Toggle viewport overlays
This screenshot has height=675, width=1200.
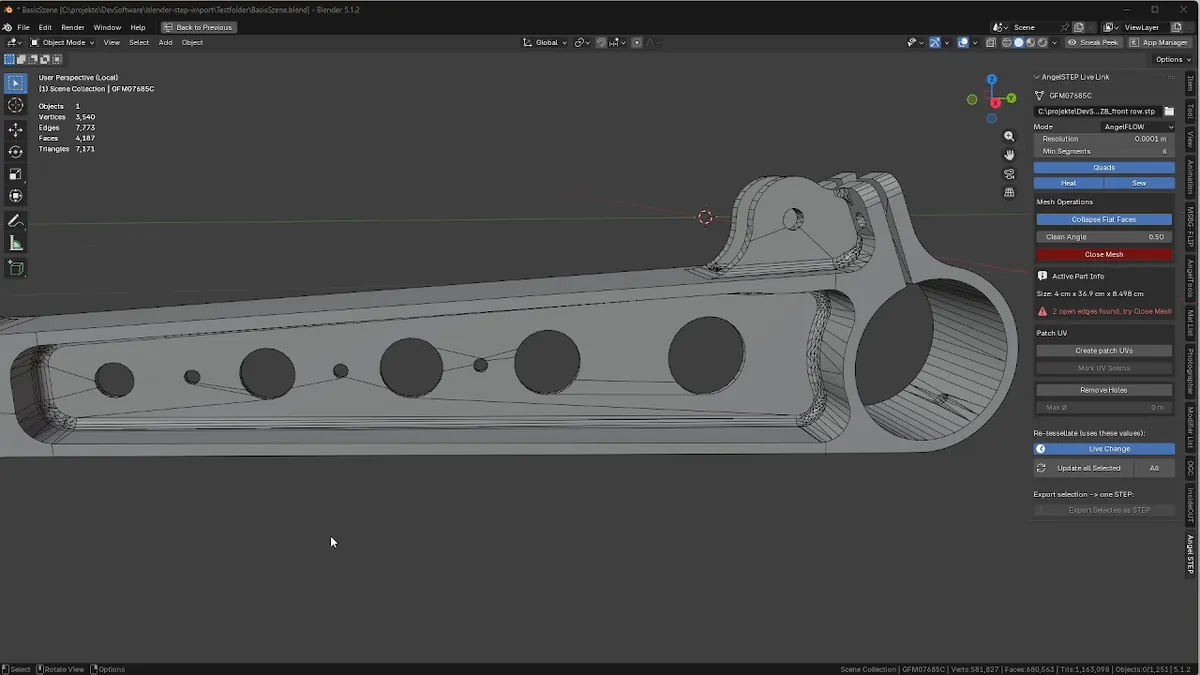click(x=962, y=43)
